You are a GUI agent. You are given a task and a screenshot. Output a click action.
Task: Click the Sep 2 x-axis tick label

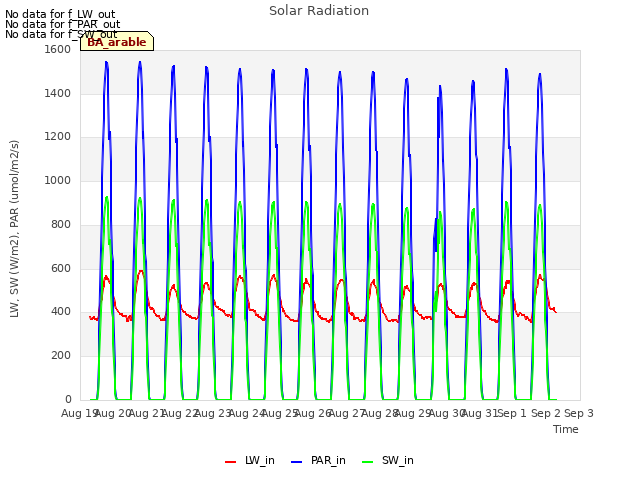546,413
